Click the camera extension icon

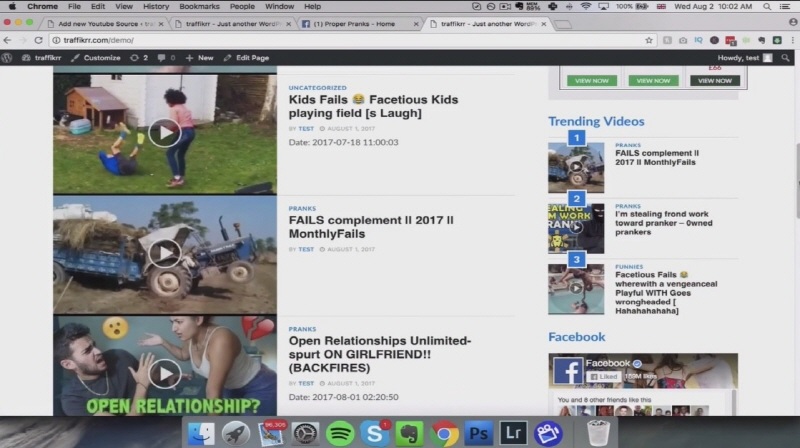(x=683, y=40)
